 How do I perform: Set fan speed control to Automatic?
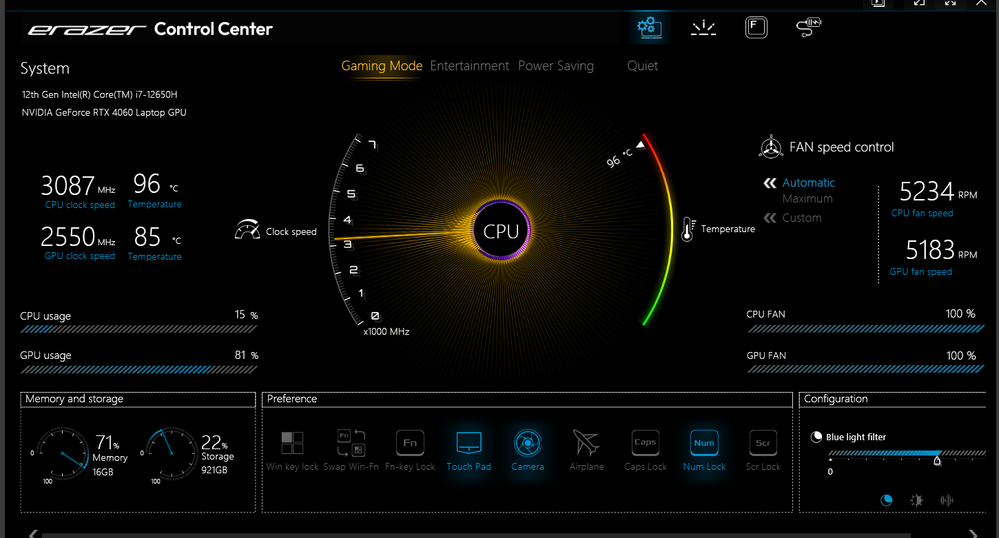[x=808, y=182]
